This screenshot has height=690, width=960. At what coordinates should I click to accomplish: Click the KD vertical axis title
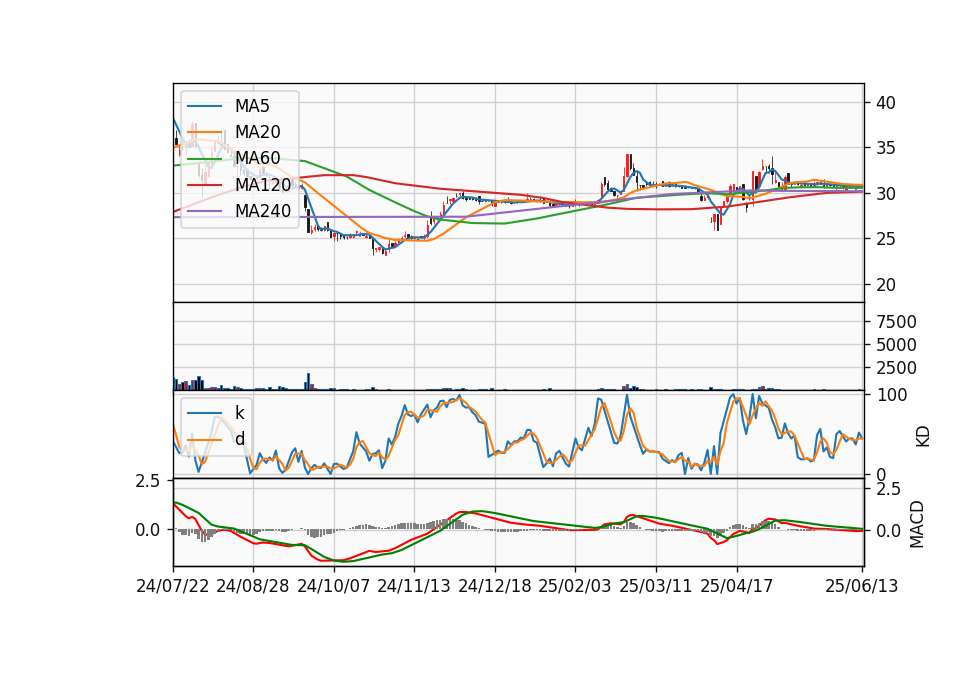pyautogui.click(x=923, y=437)
